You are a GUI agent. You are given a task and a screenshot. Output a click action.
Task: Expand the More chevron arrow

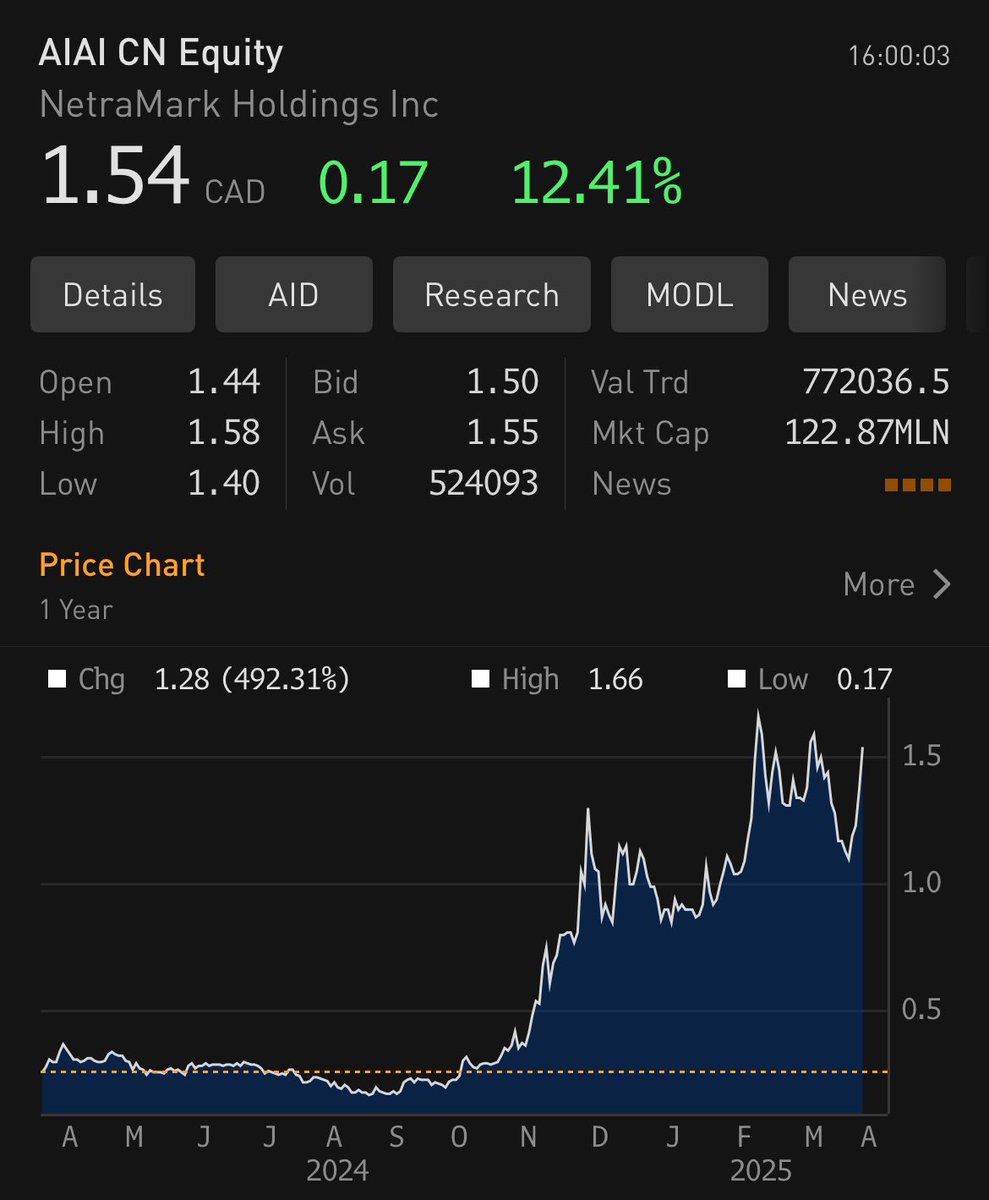[941, 584]
